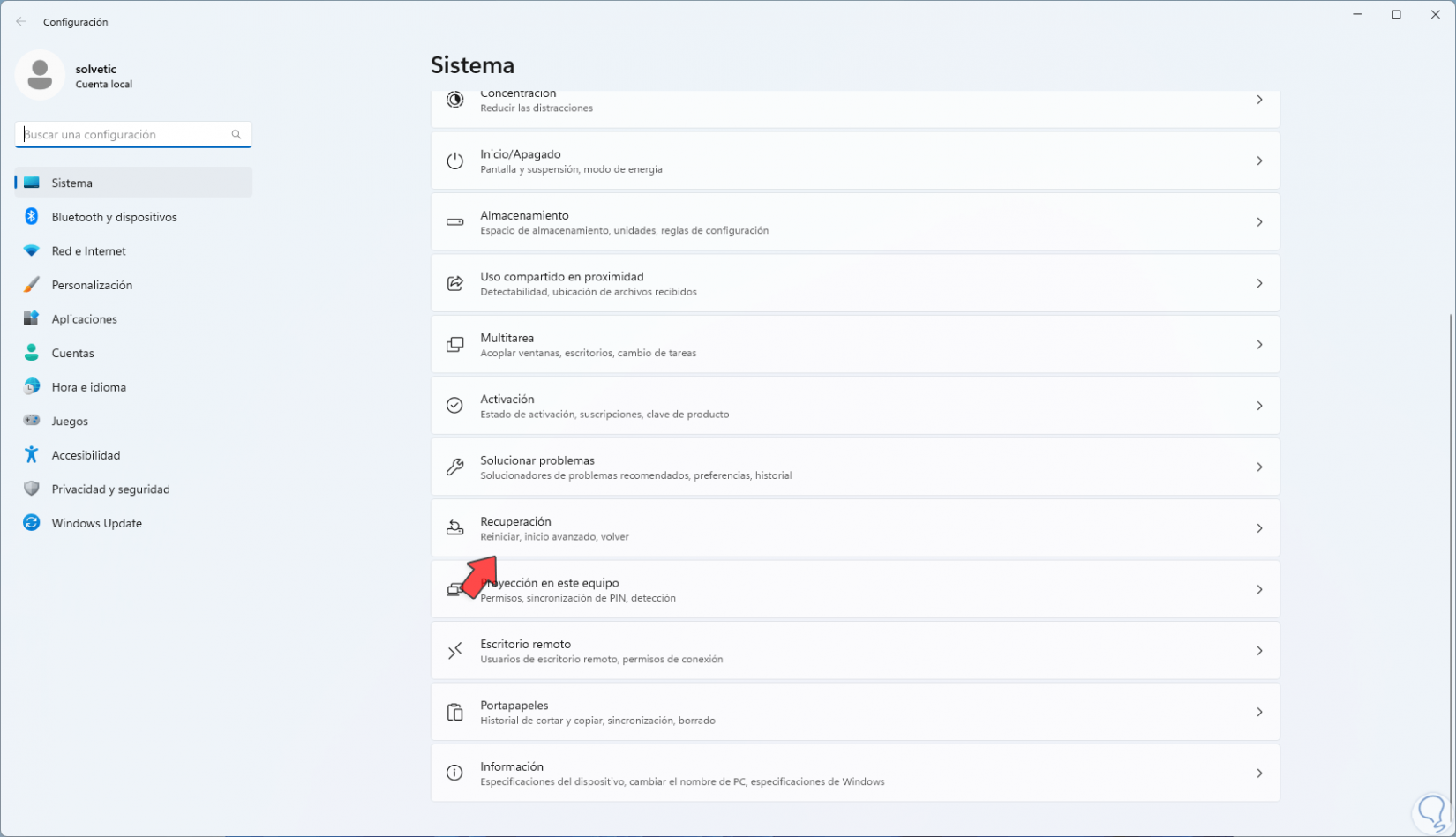Select Red e Internet in sidebar

[x=88, y=251]
